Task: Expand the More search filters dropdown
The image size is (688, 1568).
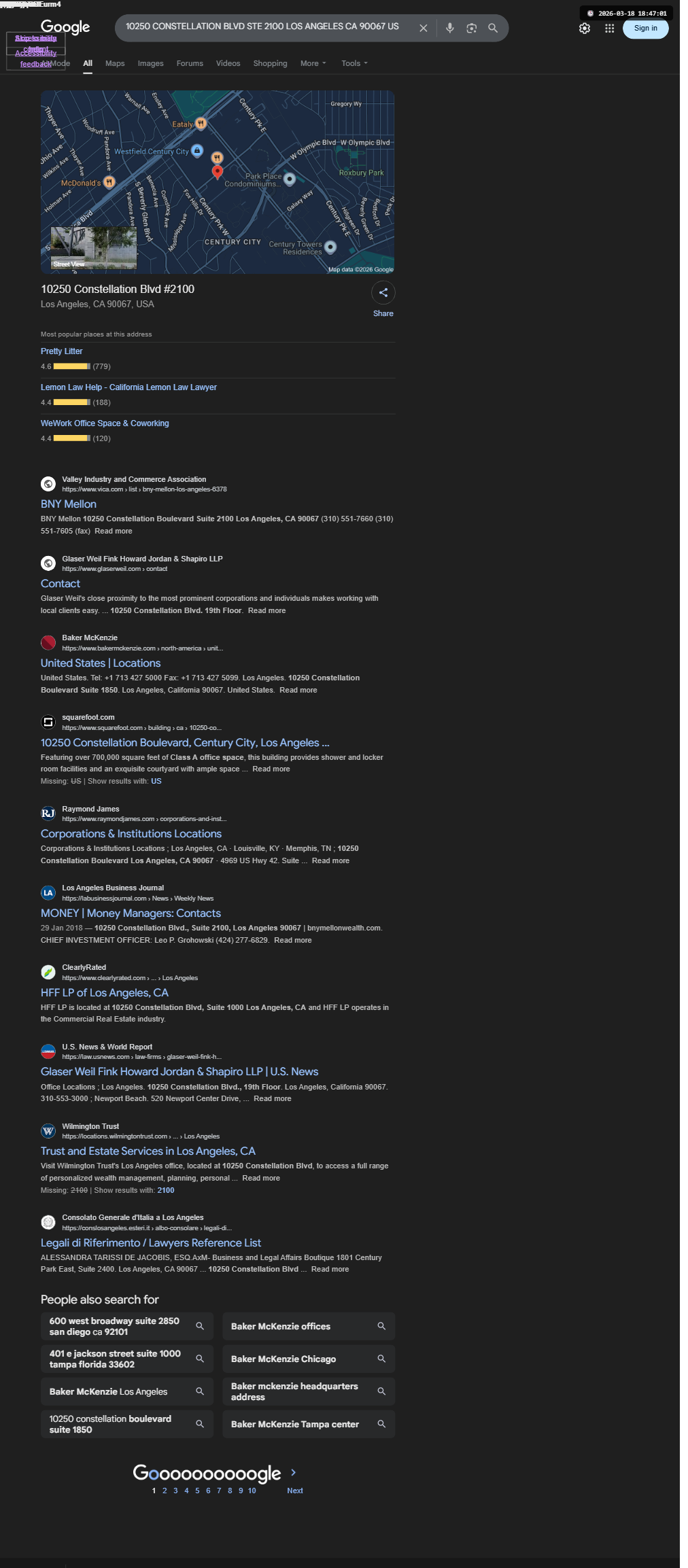Action: 313,63
